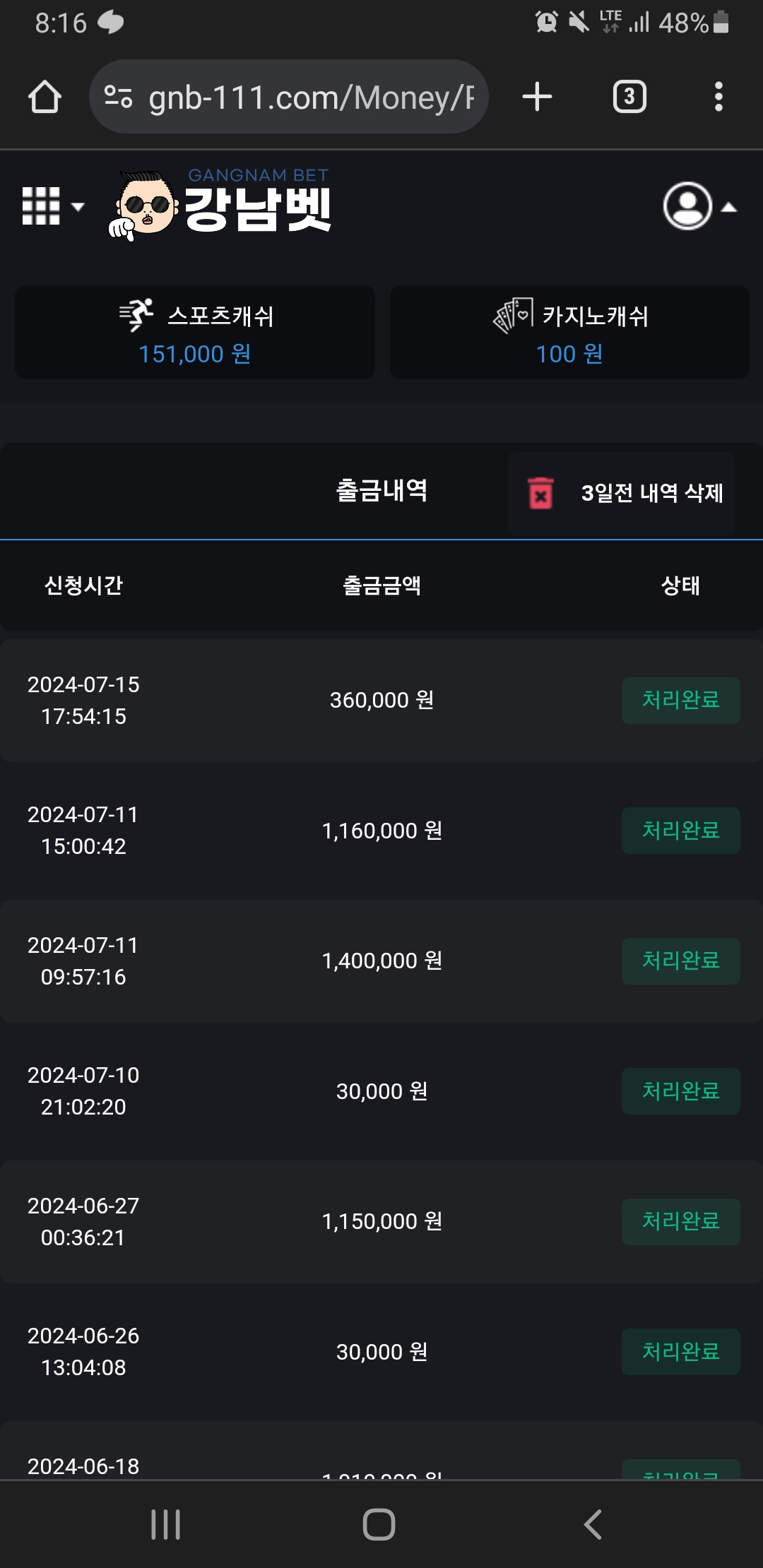
Task: Open the grid menu icon
Action: (51, 206)
